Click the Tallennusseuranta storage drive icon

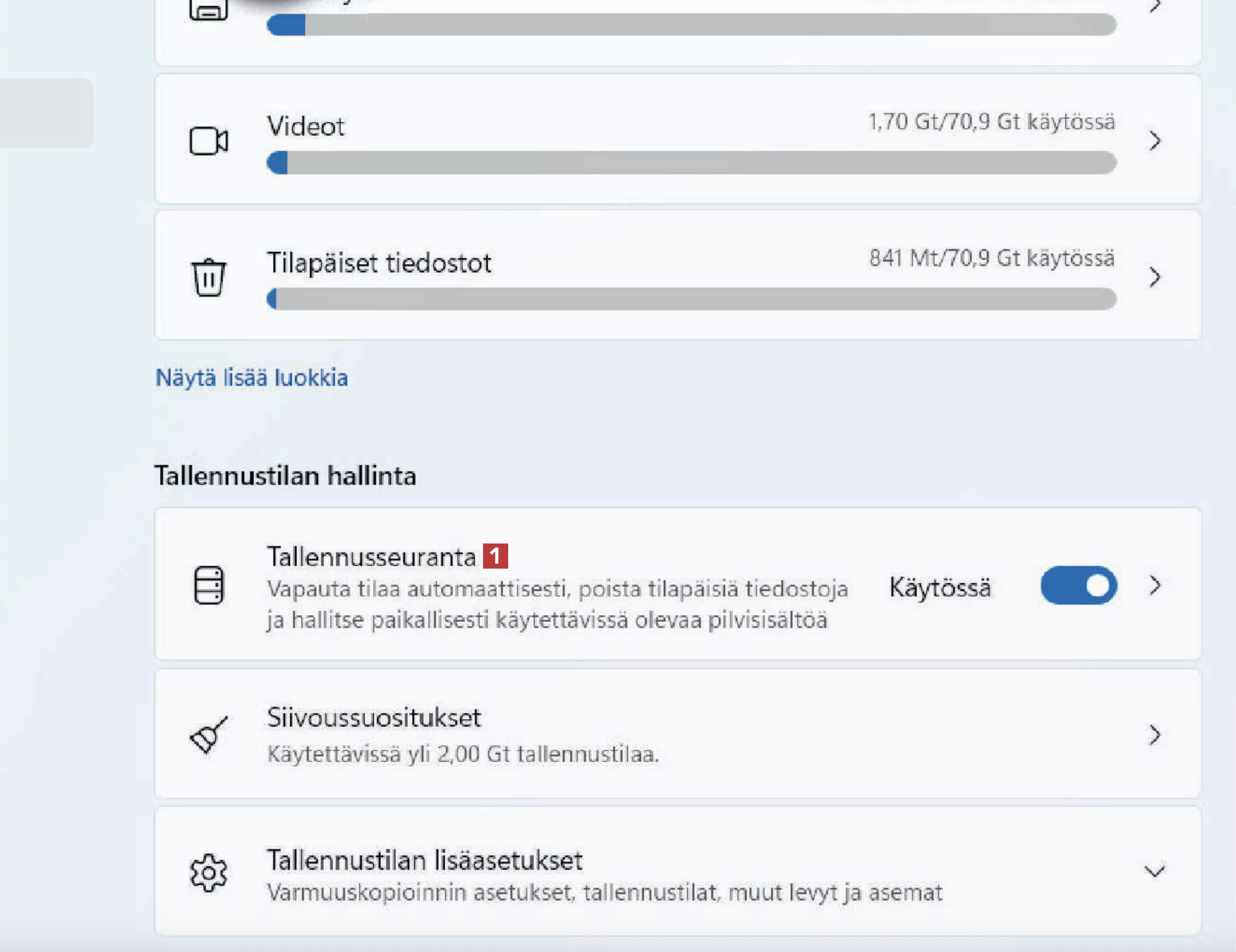tap(209, 585)
